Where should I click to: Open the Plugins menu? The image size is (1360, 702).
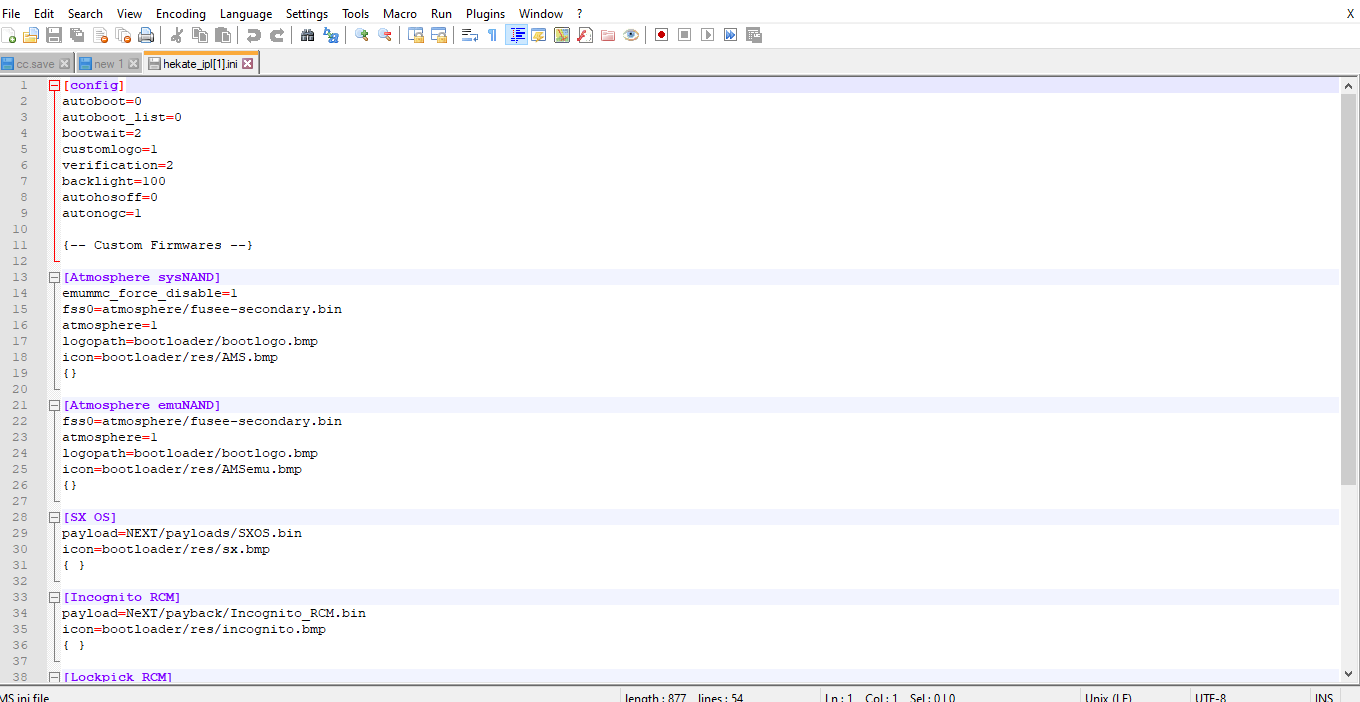pos(485,13)
